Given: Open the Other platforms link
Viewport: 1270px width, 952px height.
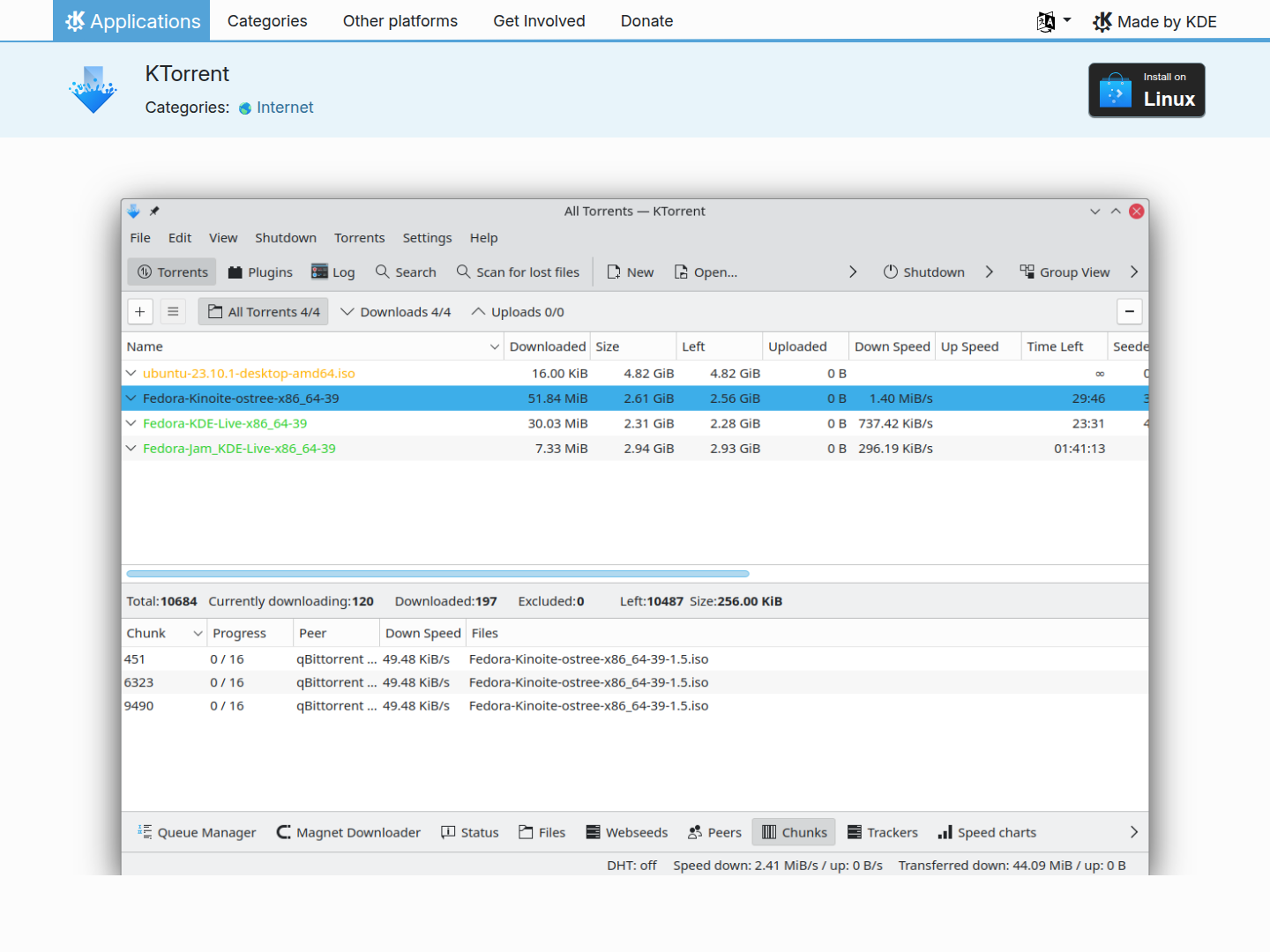Looking at the screenshot, I should (x=400, y=21).
